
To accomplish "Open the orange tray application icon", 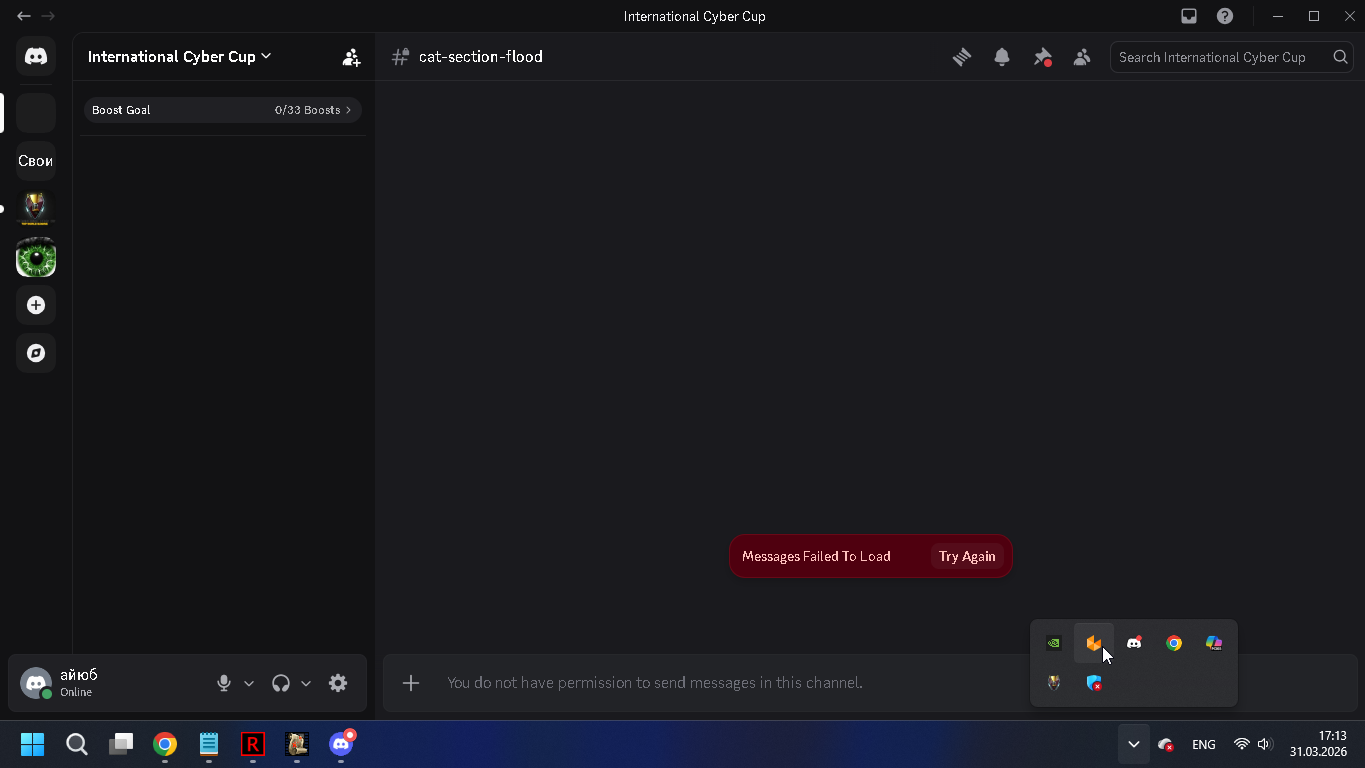I will [x=1094, y=643].
